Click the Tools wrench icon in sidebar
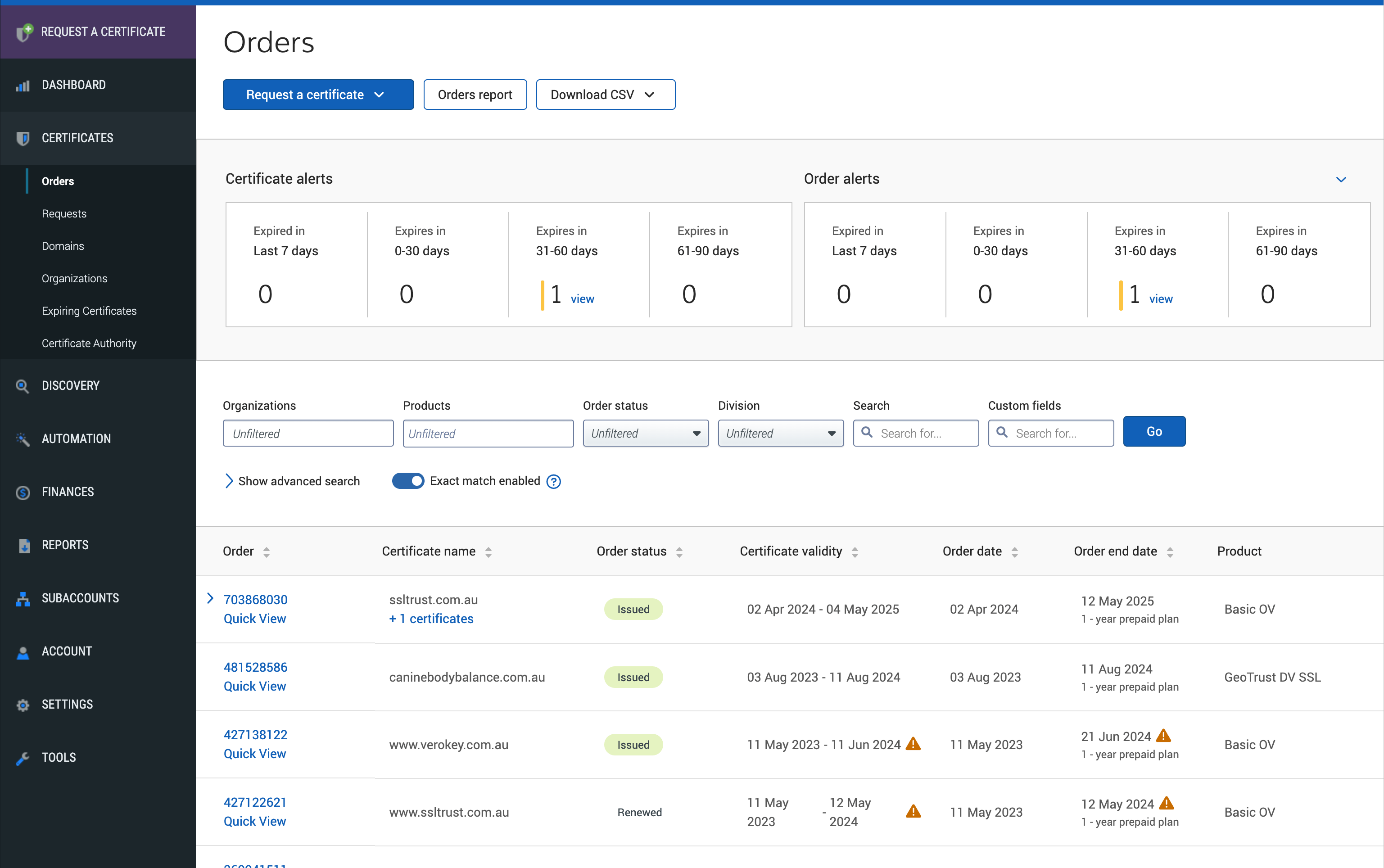Viewport: 1384px width, 868px height. [x=23, y=758]
